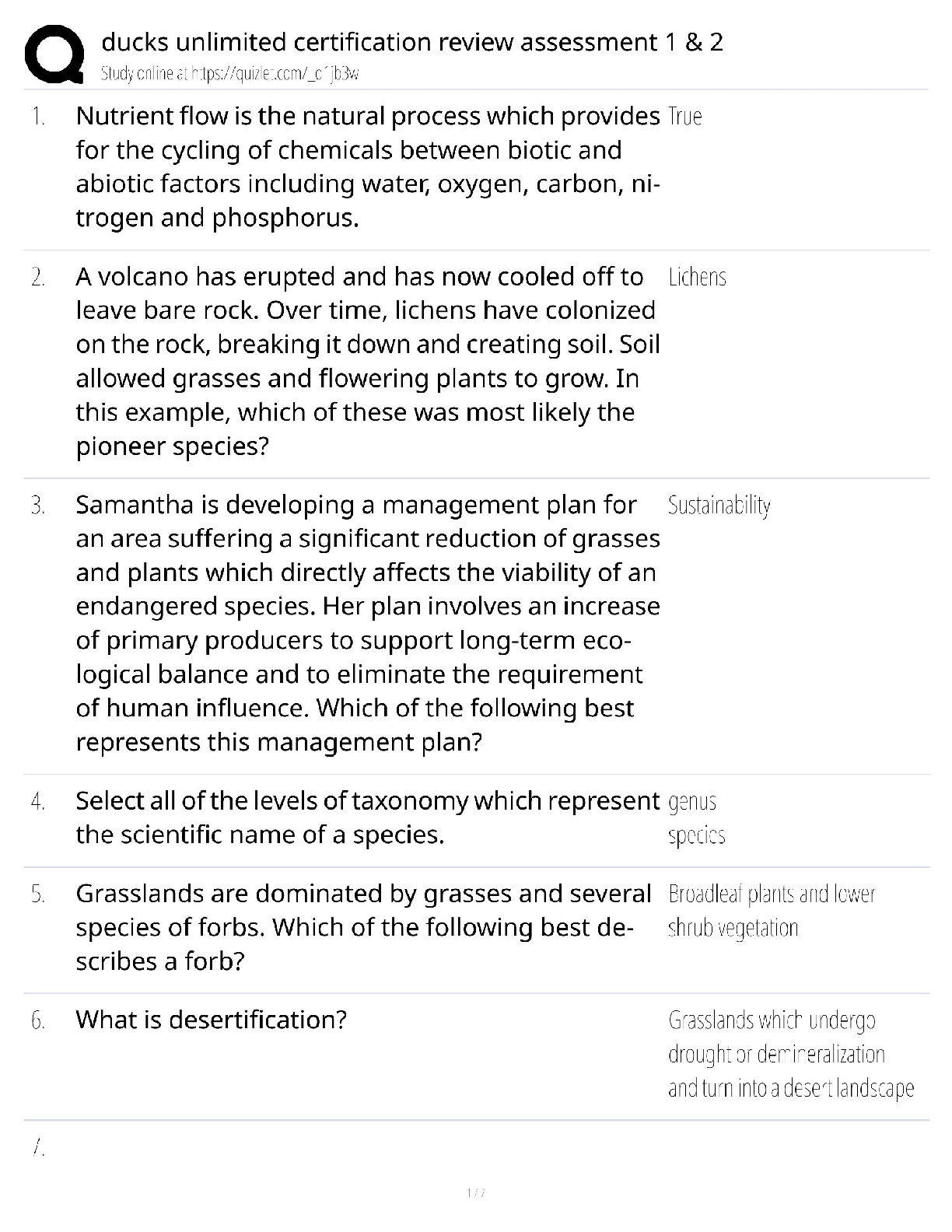
Task: Select the "Lichens" answer
Action: [697, 278]
